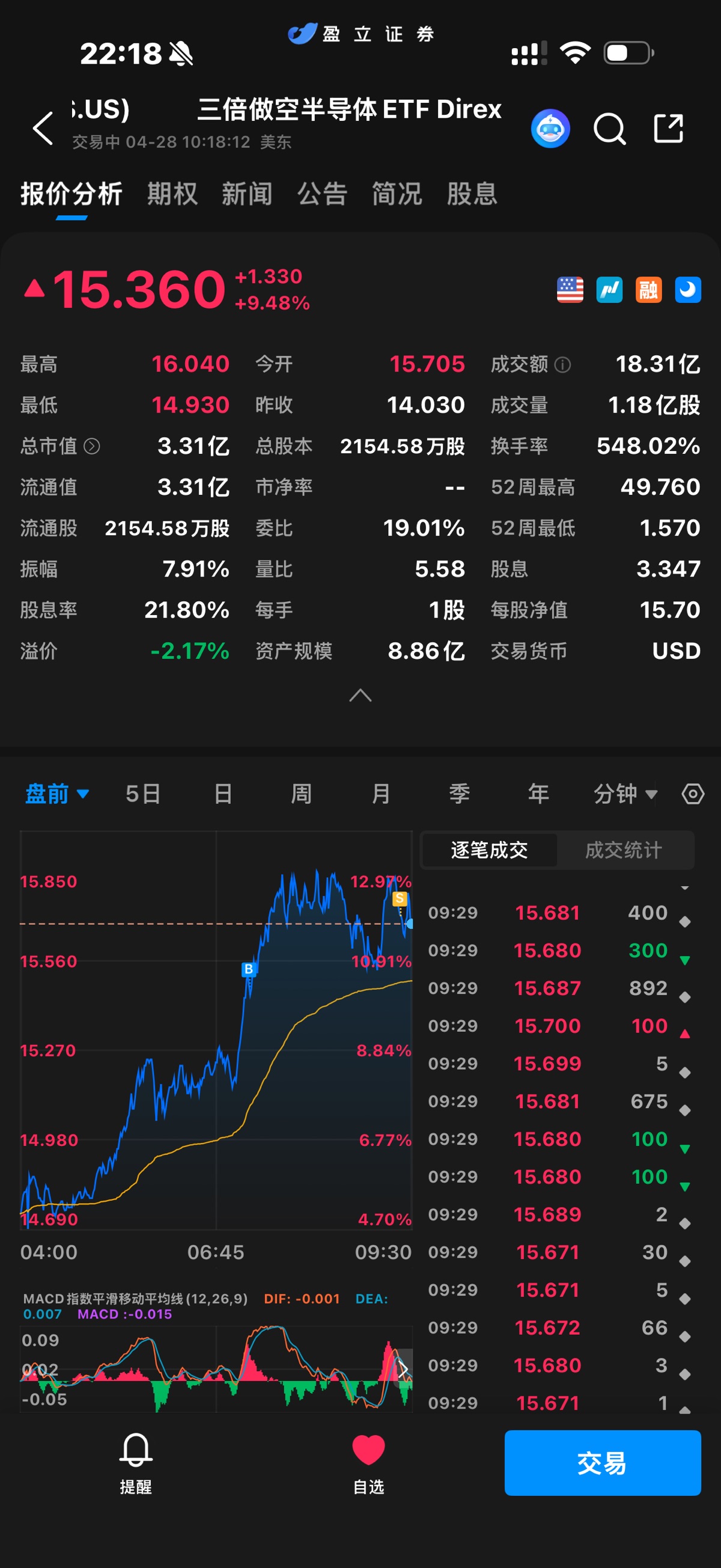Tap the share export icon

coord(668,128)
